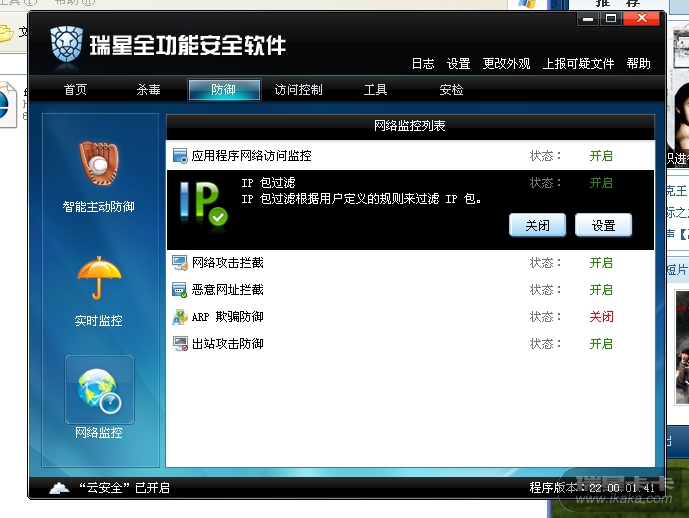Minimize the Rising security window
The image size is (689, 518).
tap(588, 19)
